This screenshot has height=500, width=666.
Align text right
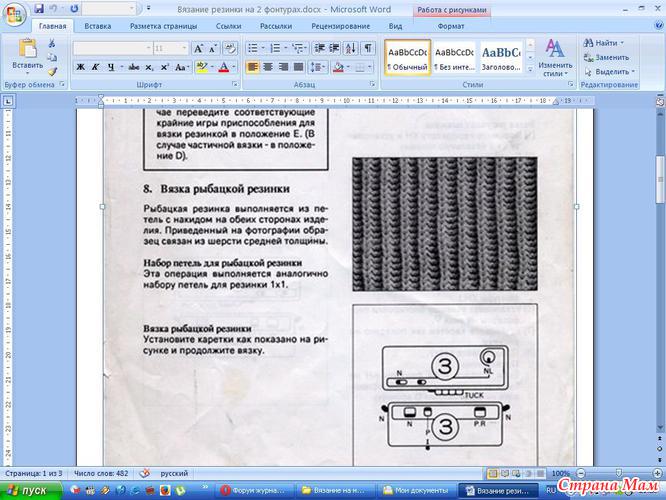point(283,67)
